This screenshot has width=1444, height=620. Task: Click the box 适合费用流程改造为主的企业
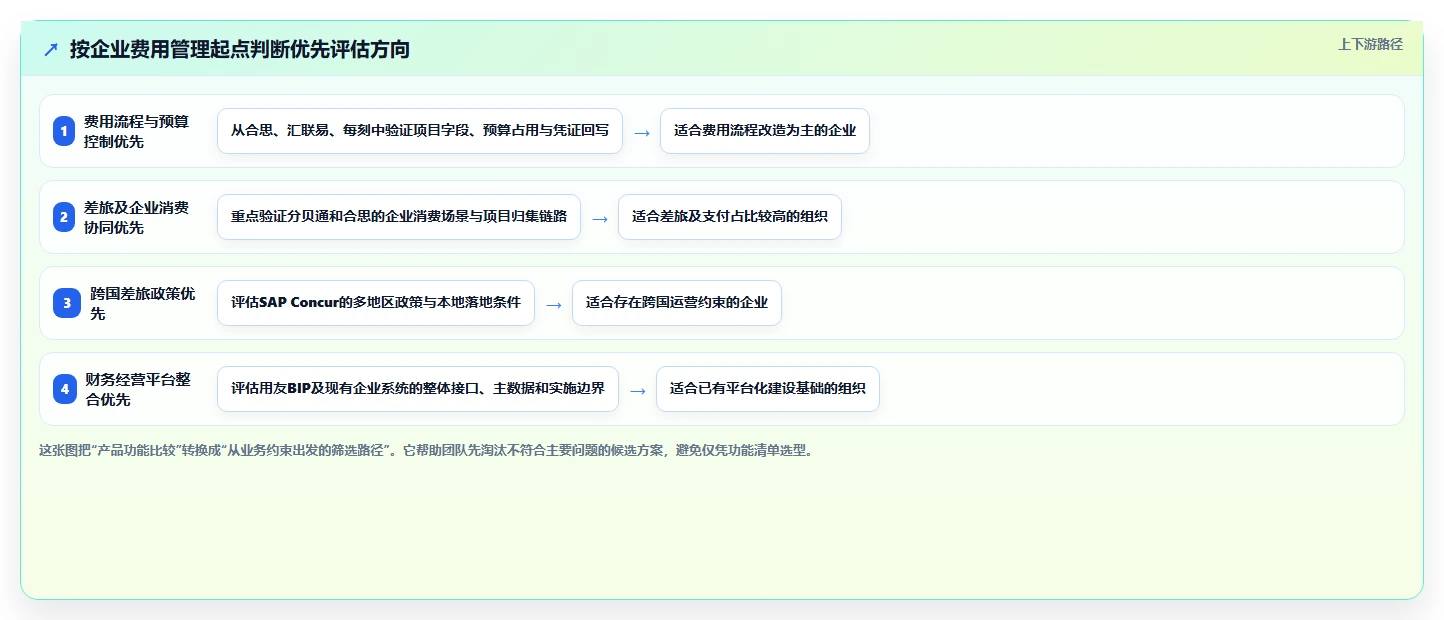pos(765,131)
